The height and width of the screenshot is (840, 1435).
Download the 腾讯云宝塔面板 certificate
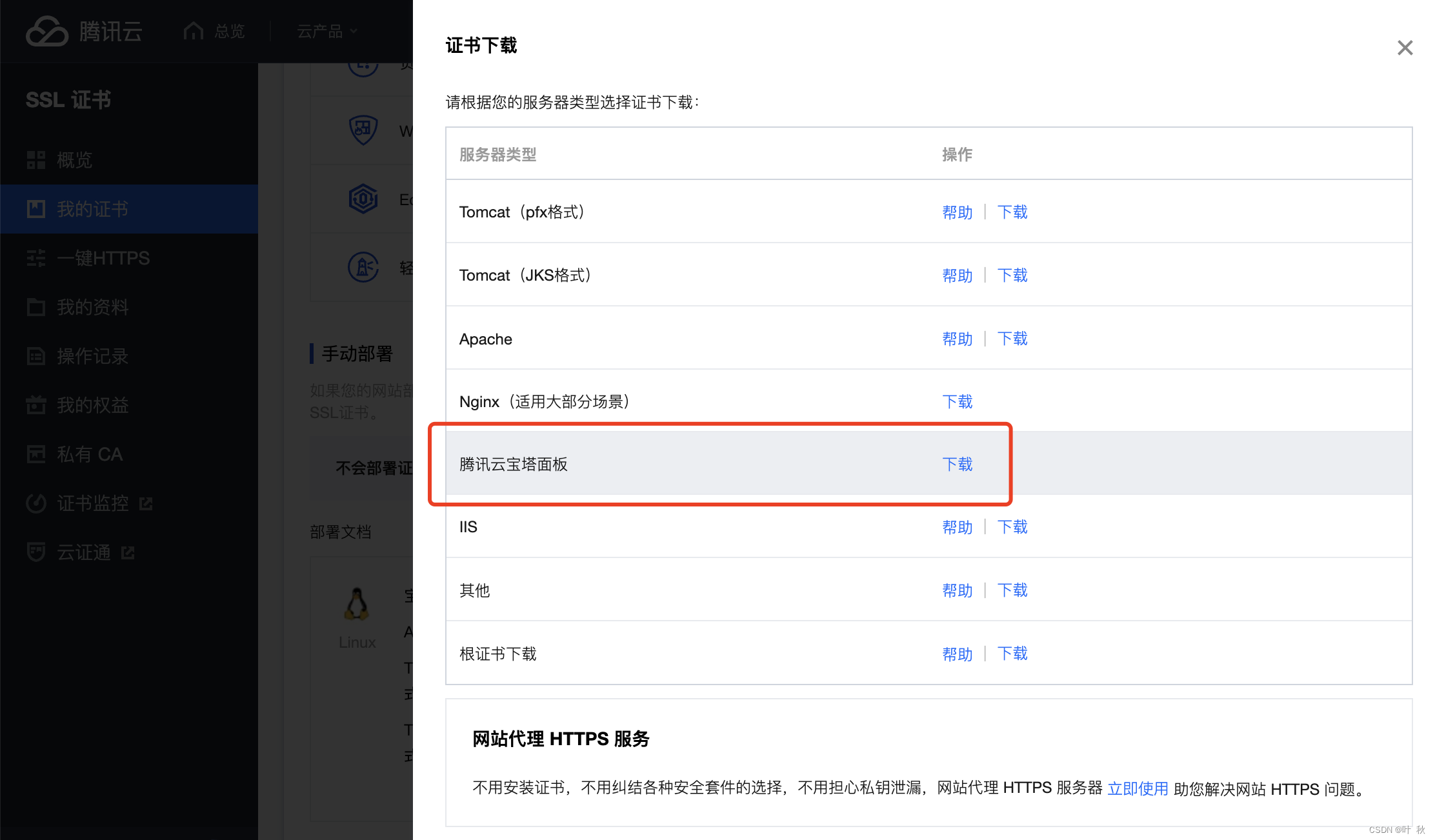click(x=958, y=464)
